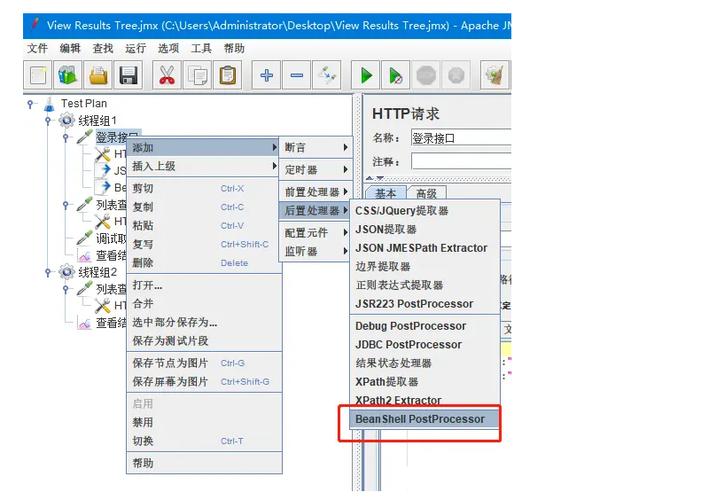Open the 工具 menu
This screenshot has width=701, height=500.
201,48
